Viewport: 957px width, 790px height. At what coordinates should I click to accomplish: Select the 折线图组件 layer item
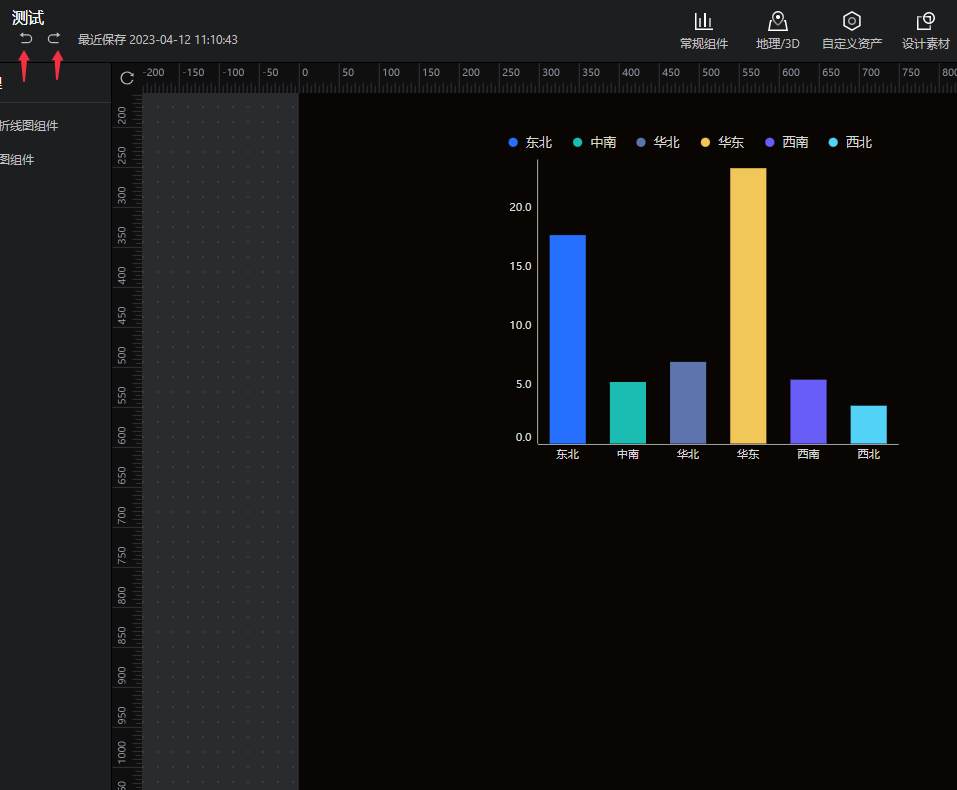29,126
